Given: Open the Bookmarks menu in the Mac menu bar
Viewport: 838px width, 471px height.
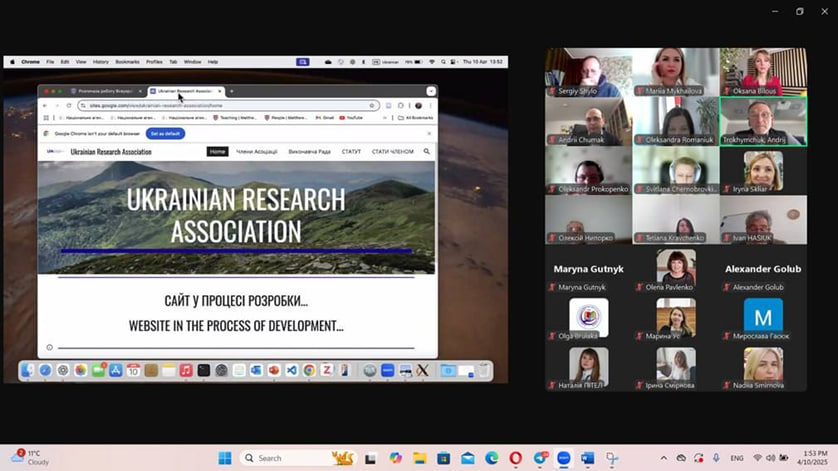Looking at the screenshot, I should tap(127, 61).
